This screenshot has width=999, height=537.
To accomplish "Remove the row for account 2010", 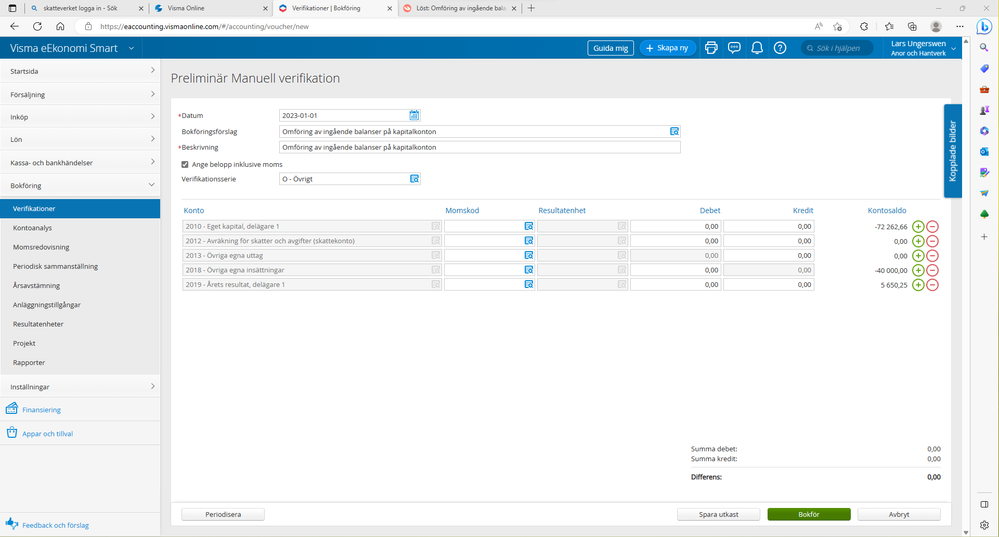I will pyautogui.click(x=932, y=227).
